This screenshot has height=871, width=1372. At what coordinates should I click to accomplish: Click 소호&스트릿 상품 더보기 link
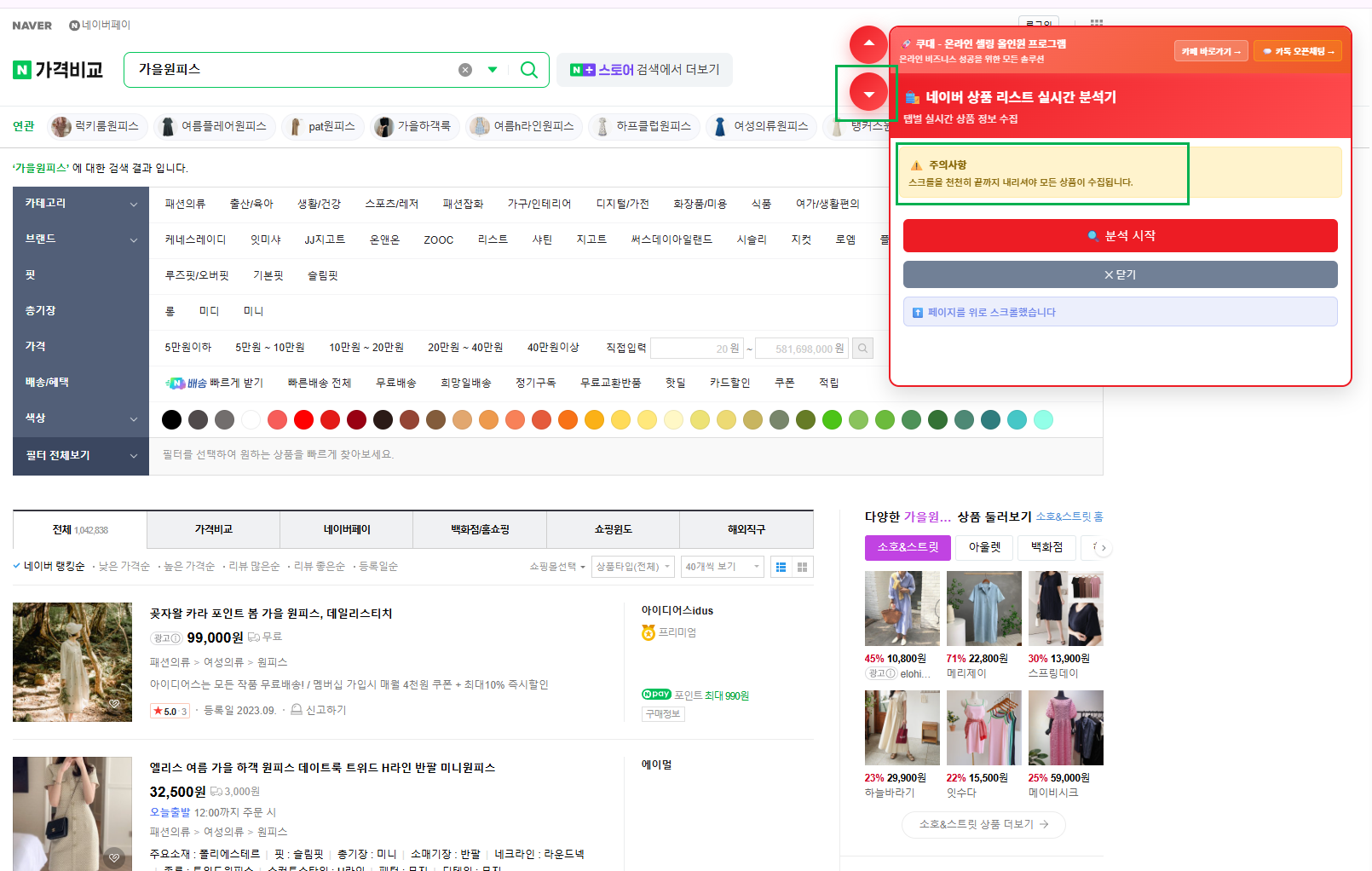983,824
